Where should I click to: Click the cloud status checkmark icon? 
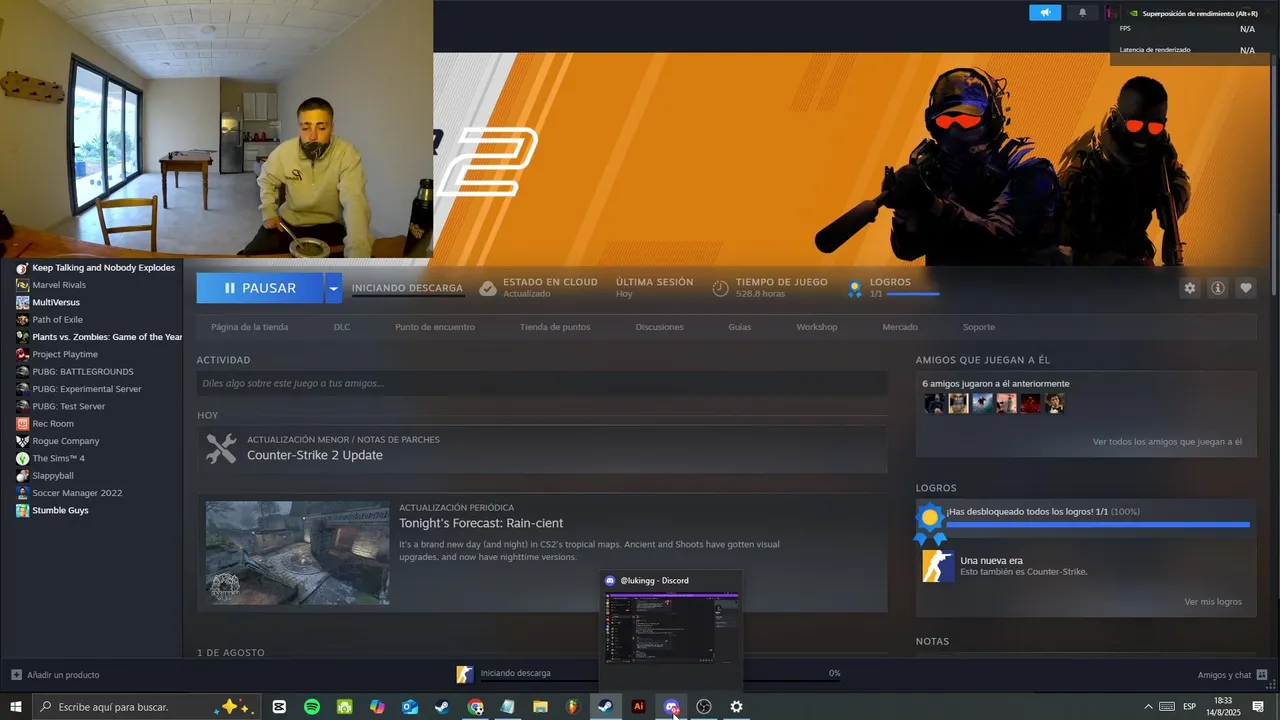[488, 288]
